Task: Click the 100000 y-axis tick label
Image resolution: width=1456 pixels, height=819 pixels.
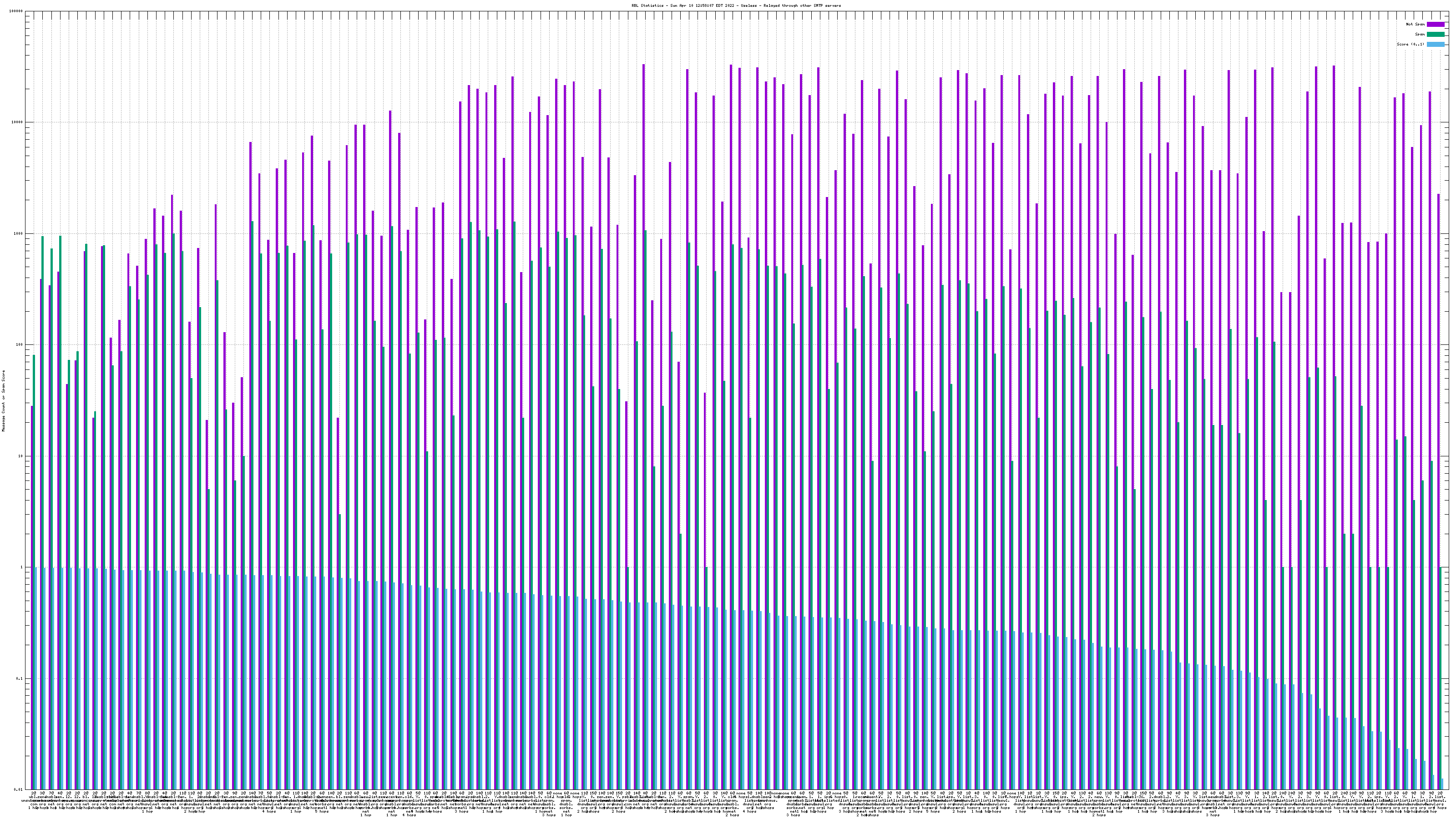Action: (17, 11)
